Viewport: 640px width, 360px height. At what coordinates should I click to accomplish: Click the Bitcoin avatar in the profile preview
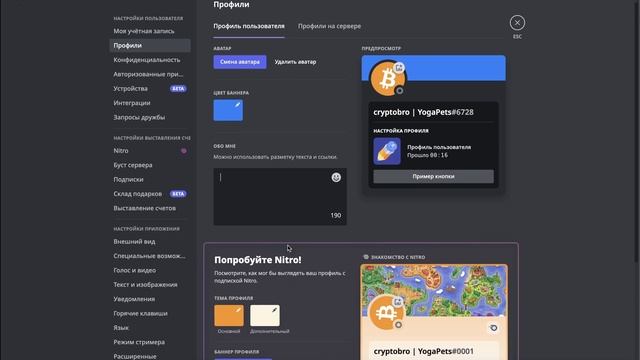coord(387,78)
